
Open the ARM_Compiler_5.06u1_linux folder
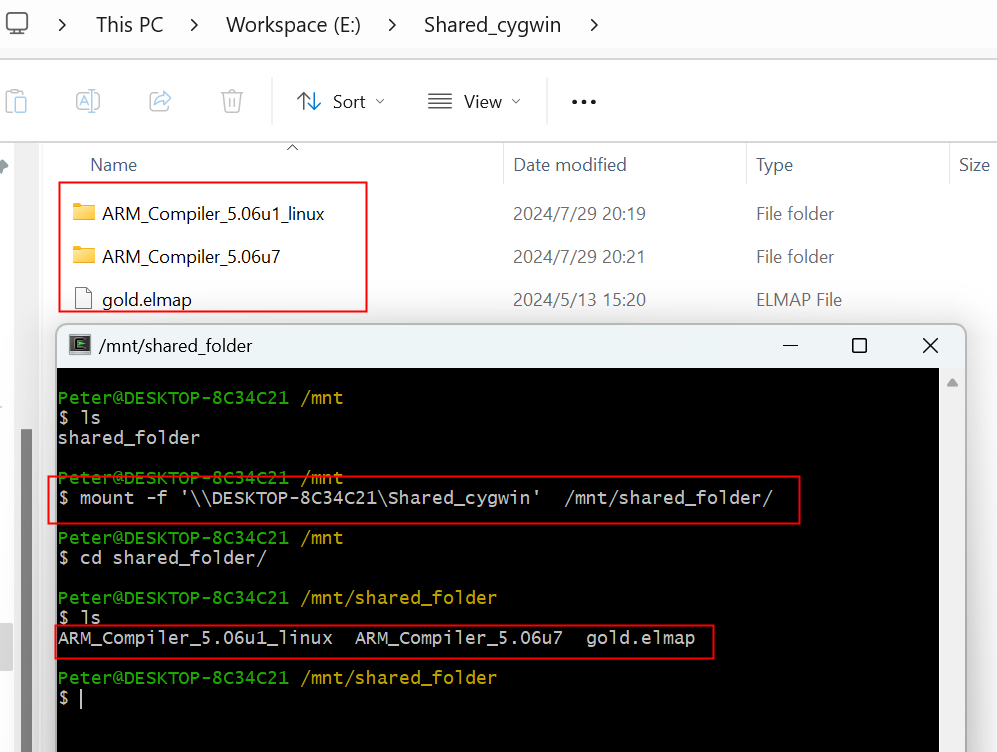pyautogui.click(x=212, y=214)
